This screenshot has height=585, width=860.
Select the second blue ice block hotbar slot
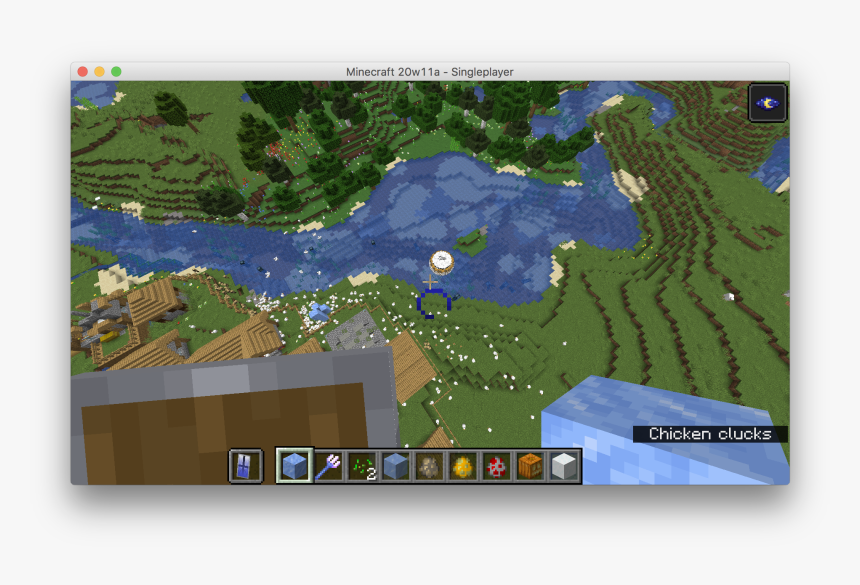(395, 466)
